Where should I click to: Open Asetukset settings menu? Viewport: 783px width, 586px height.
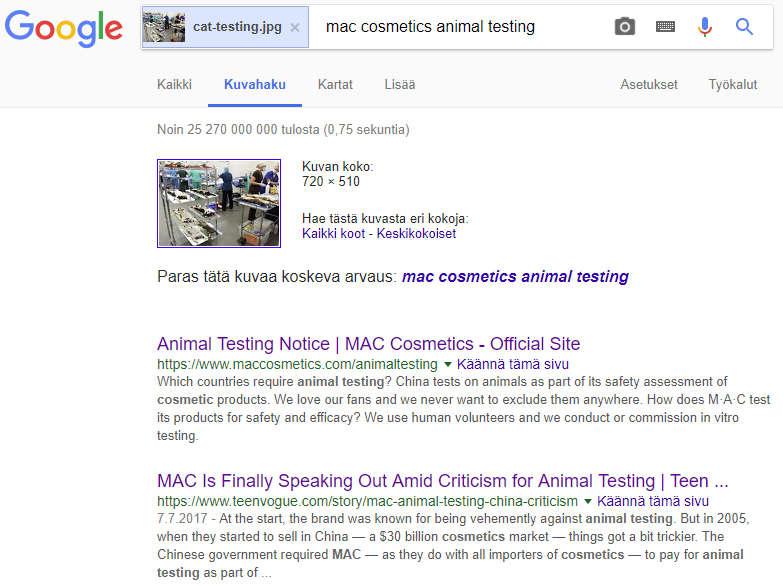[x=649, y=84]
